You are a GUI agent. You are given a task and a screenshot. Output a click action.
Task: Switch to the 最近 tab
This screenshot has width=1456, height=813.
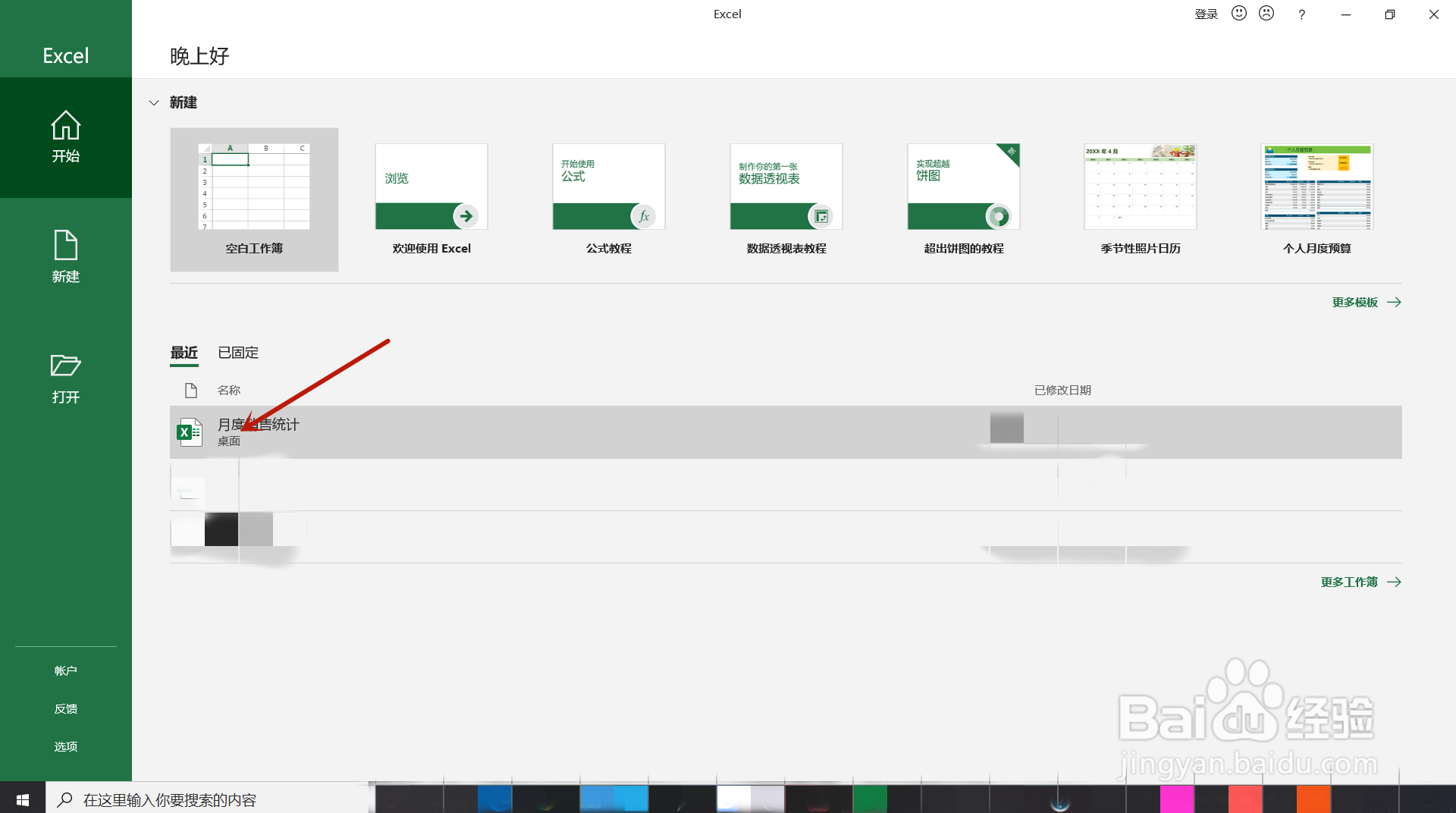[184, 353]
